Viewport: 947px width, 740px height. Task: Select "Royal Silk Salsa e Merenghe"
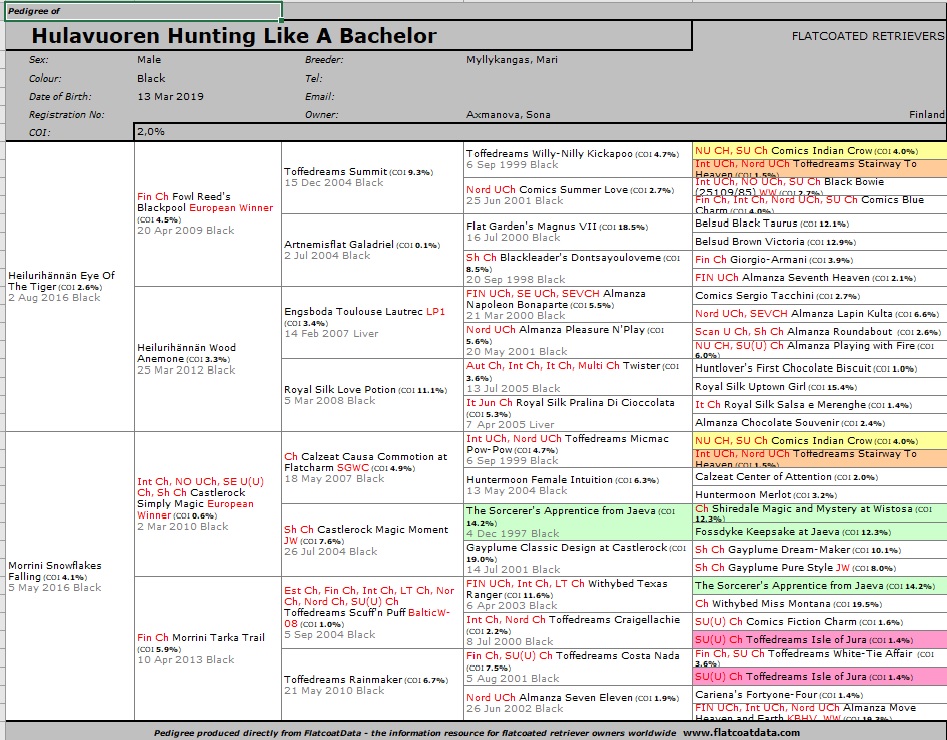coord(820,404)
